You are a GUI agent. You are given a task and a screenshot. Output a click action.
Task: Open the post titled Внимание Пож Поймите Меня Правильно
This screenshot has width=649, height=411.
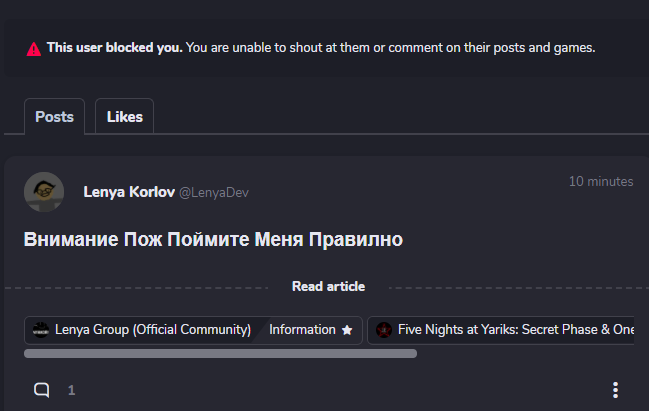click(x=212, y=240)
